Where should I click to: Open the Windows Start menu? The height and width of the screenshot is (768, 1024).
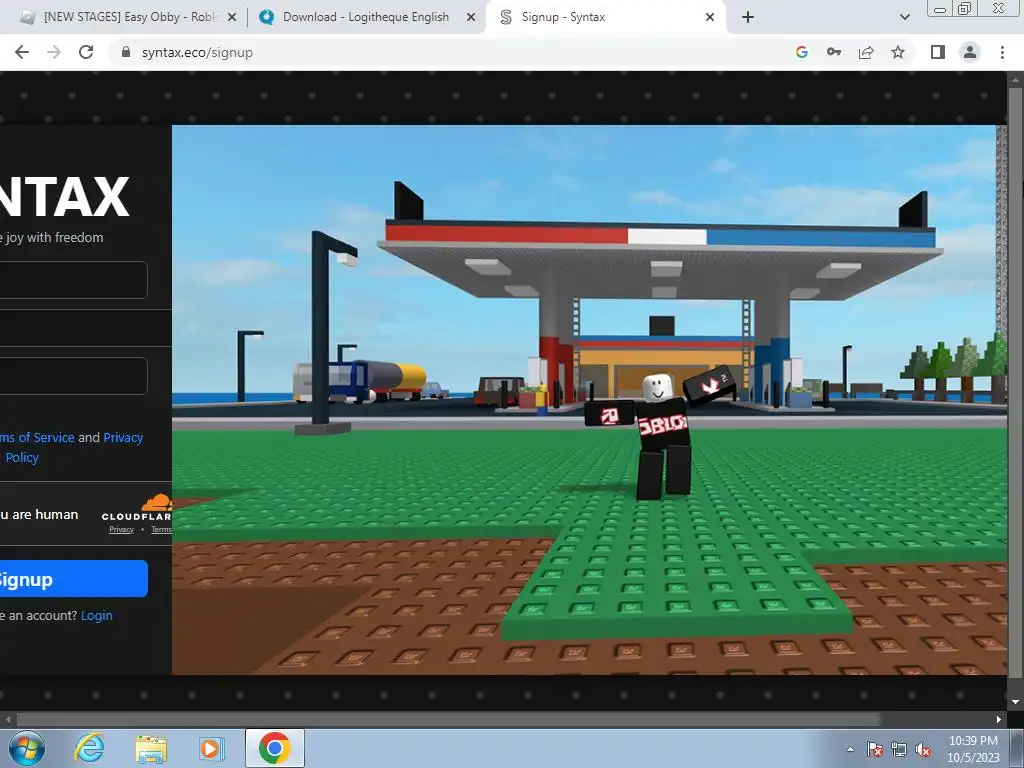(x=26, y=748)
